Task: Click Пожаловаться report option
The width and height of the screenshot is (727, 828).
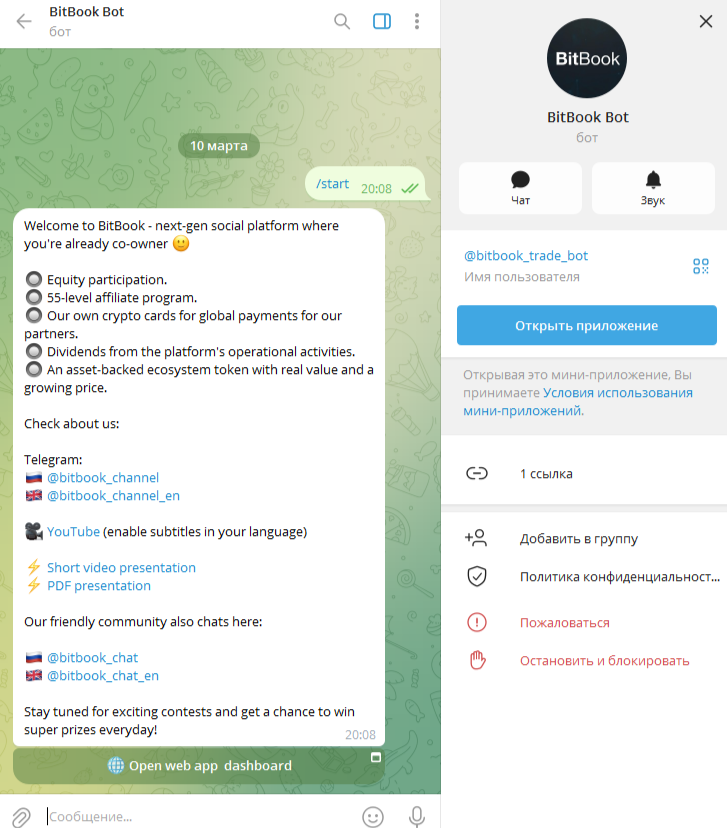Action: [x=584, y=623]
